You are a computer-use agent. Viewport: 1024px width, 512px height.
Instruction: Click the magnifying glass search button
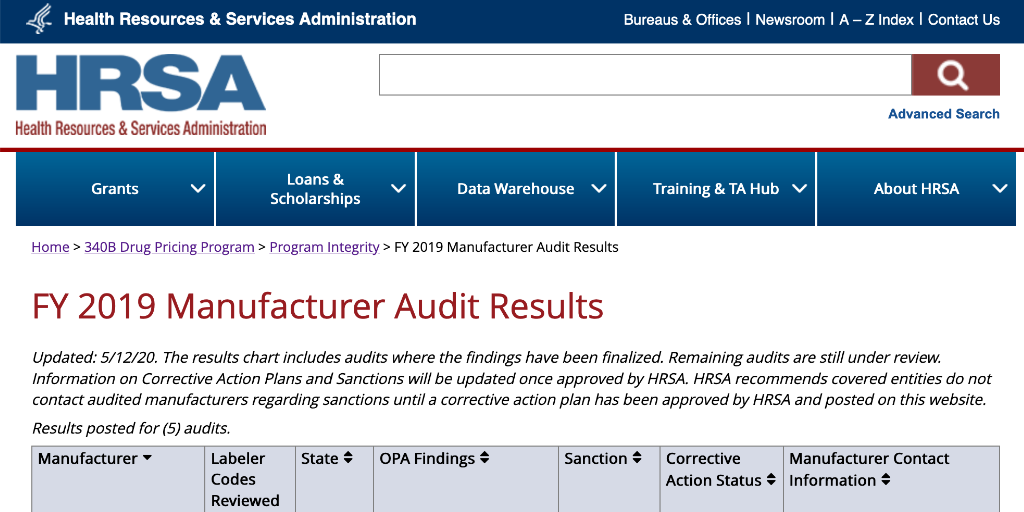tap(955, 75)
